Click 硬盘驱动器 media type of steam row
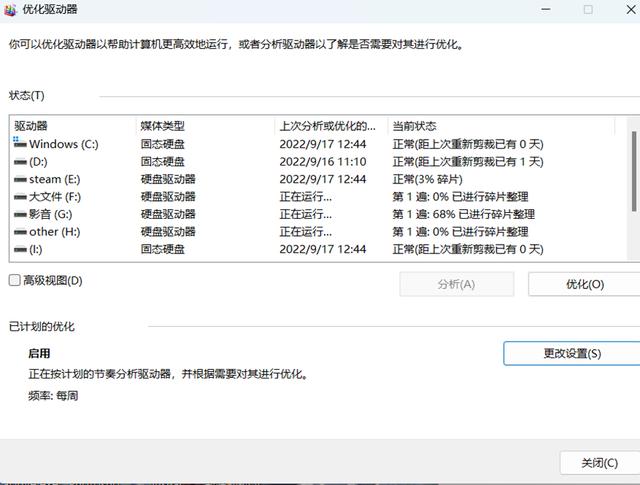The image size is (640, 485). (x=168, y=179)
